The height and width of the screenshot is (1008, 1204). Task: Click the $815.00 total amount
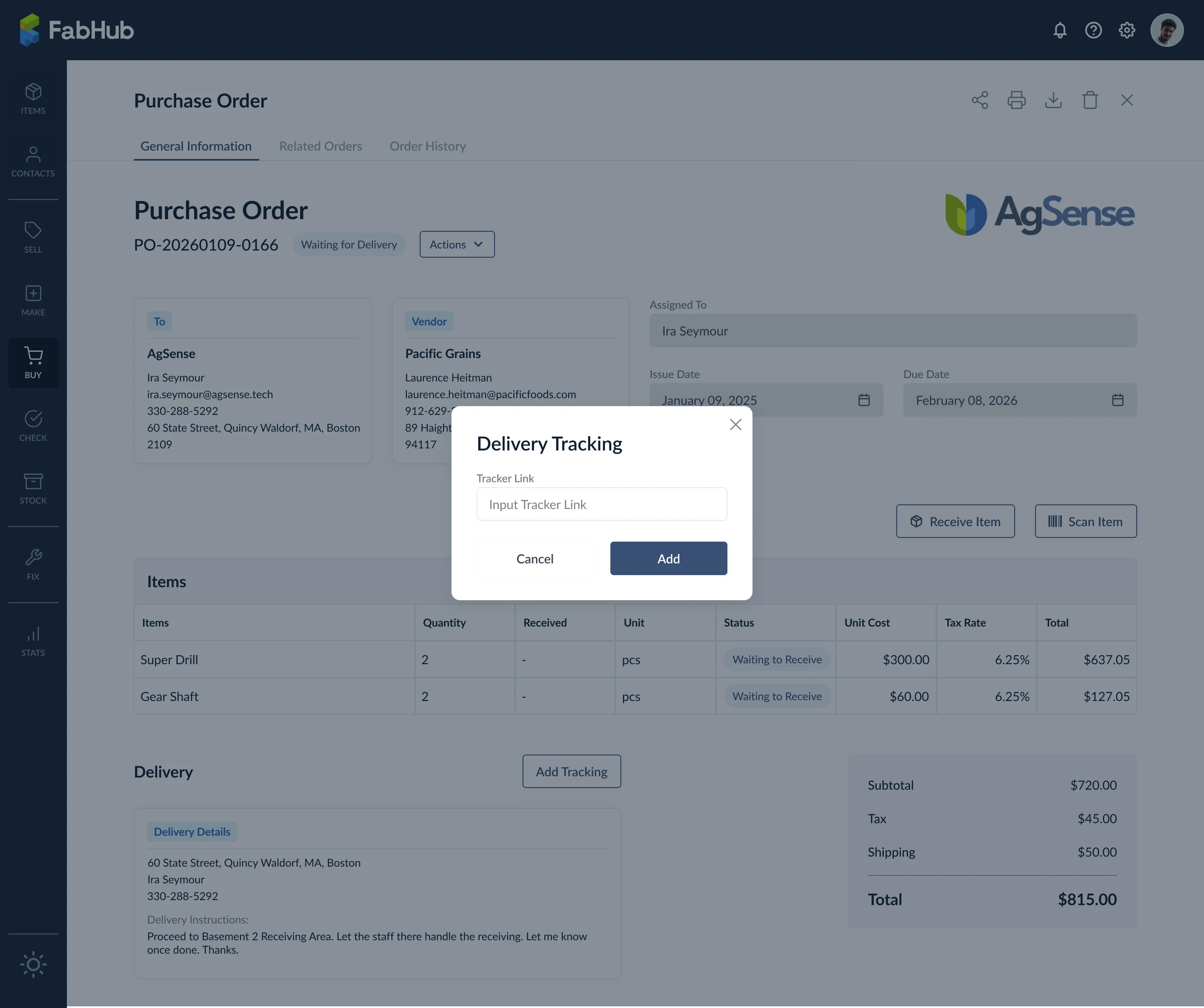tap(1087, 900)
